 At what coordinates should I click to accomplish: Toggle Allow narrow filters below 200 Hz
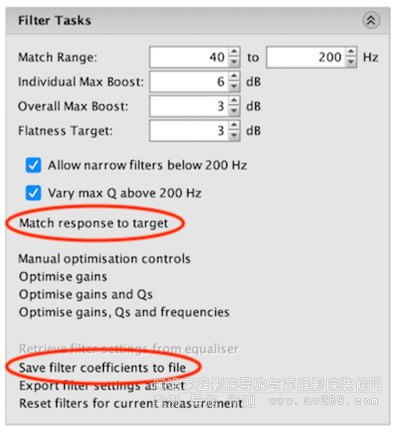tap(33, 165)
